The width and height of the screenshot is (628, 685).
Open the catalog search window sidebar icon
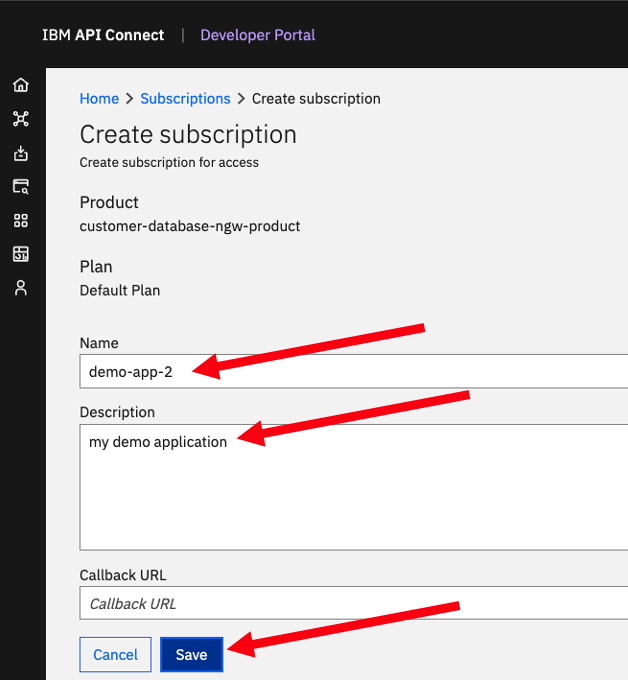click(21, 187)
